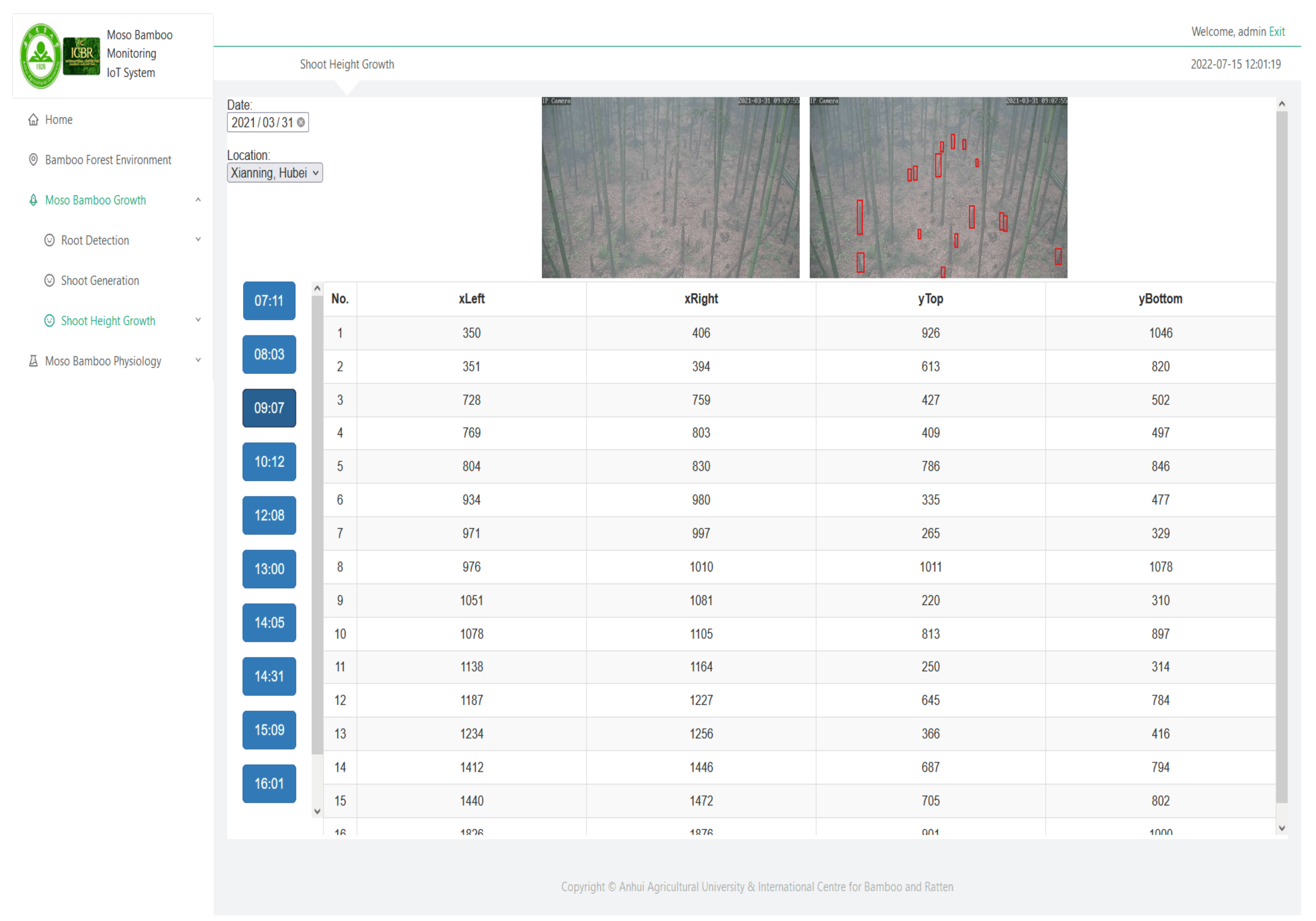Image resolution: width=1316 pixels, height=921 pixels.
Task: Click the original bamboo forest camera image
Action: coord(671,187)
